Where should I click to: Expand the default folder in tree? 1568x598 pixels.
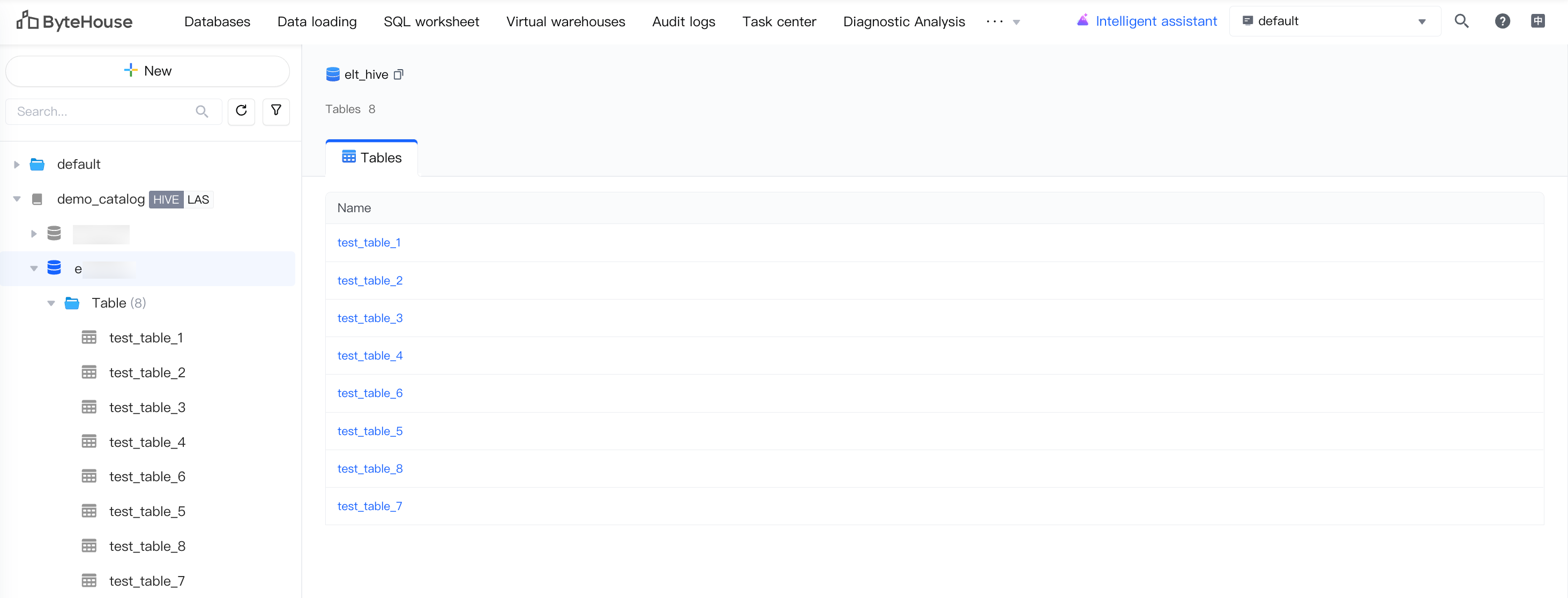[17, 165]
